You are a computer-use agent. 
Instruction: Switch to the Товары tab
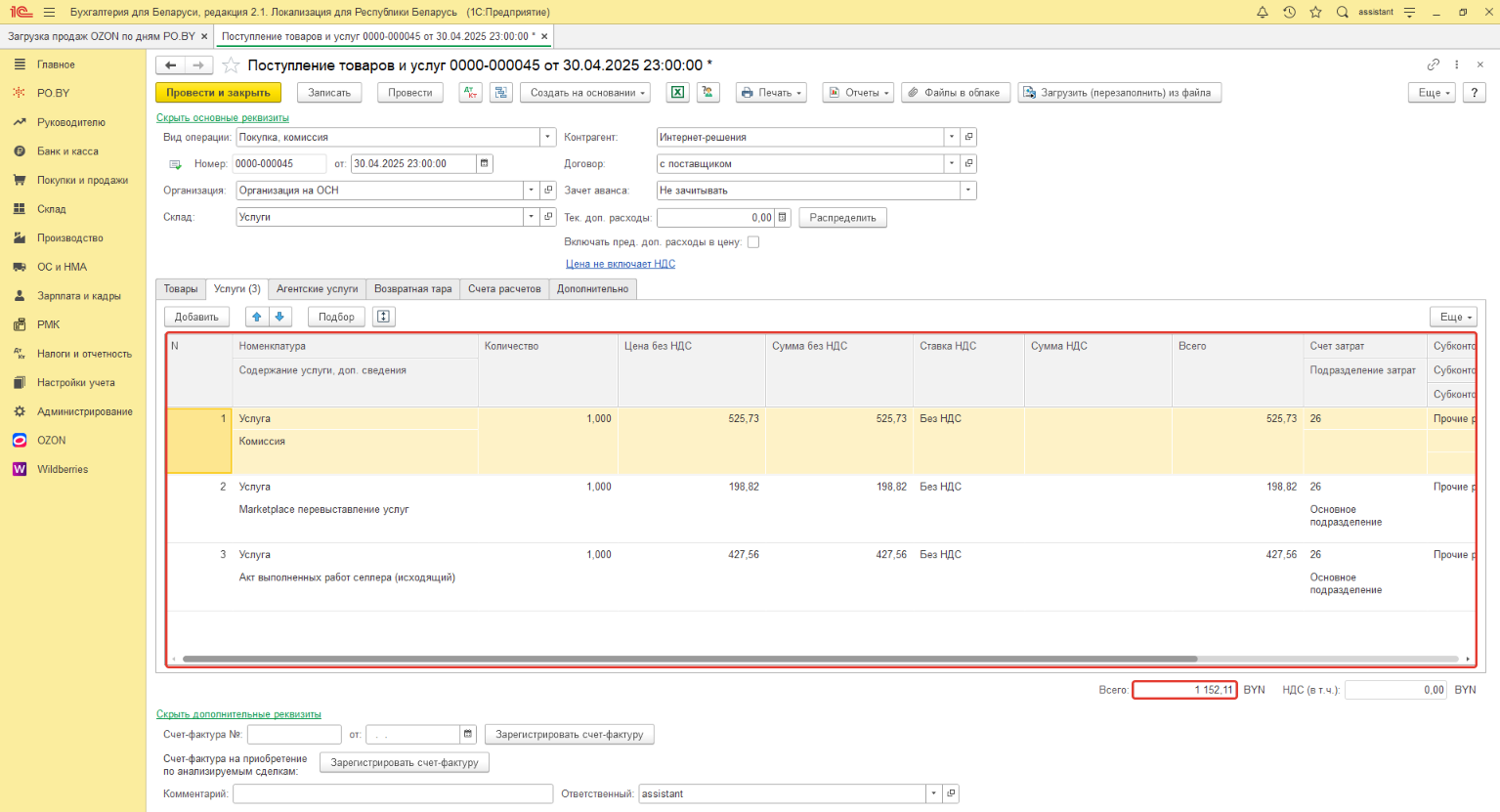click(181, 289)
